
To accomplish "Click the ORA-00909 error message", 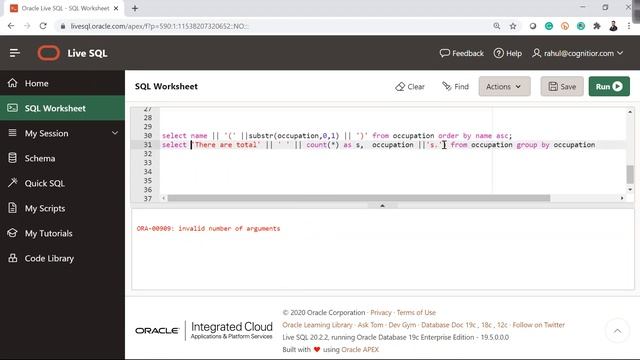I will 209,229.
